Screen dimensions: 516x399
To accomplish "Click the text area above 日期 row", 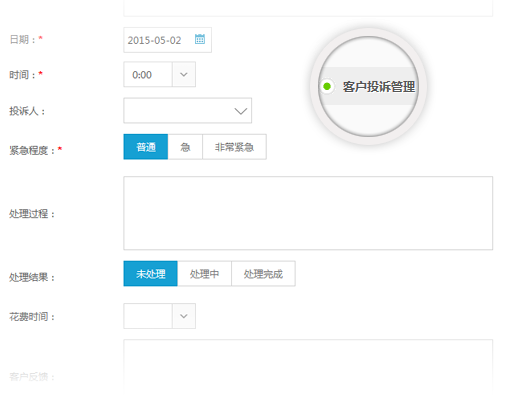I will click(x=308, y=8).
